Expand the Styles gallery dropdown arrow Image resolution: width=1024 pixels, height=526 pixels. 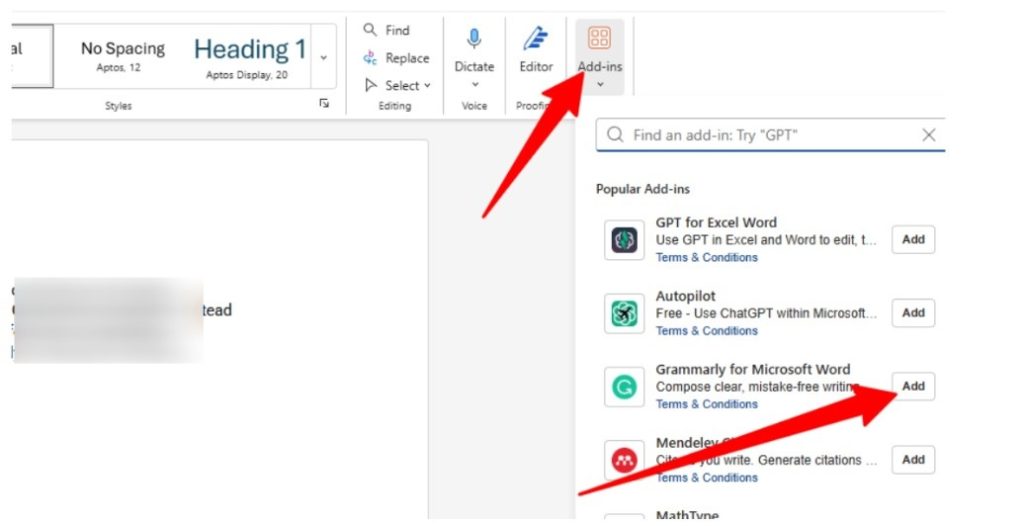coord(323,58)
